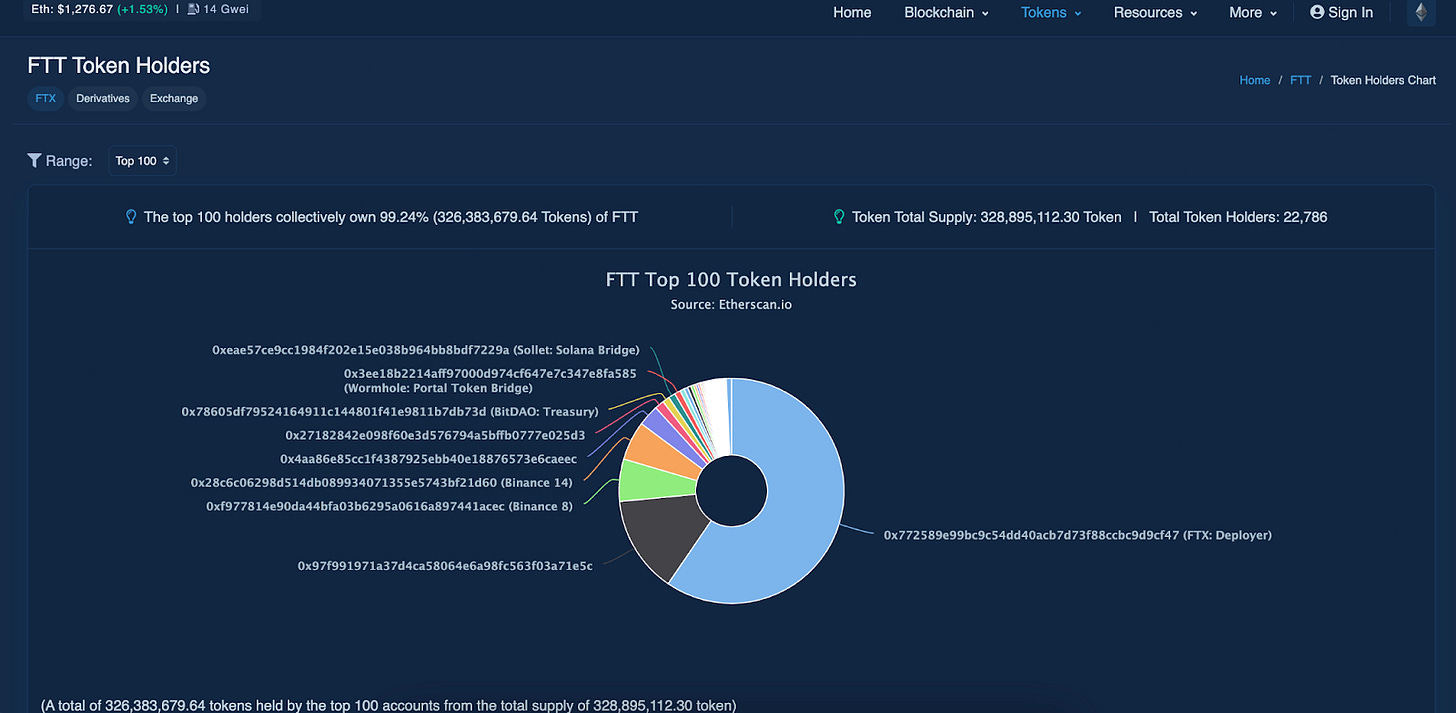Click the Wormhole: Portal Token Bridge label
This screenshot has width=1456, height=713.
click(490, 380)
